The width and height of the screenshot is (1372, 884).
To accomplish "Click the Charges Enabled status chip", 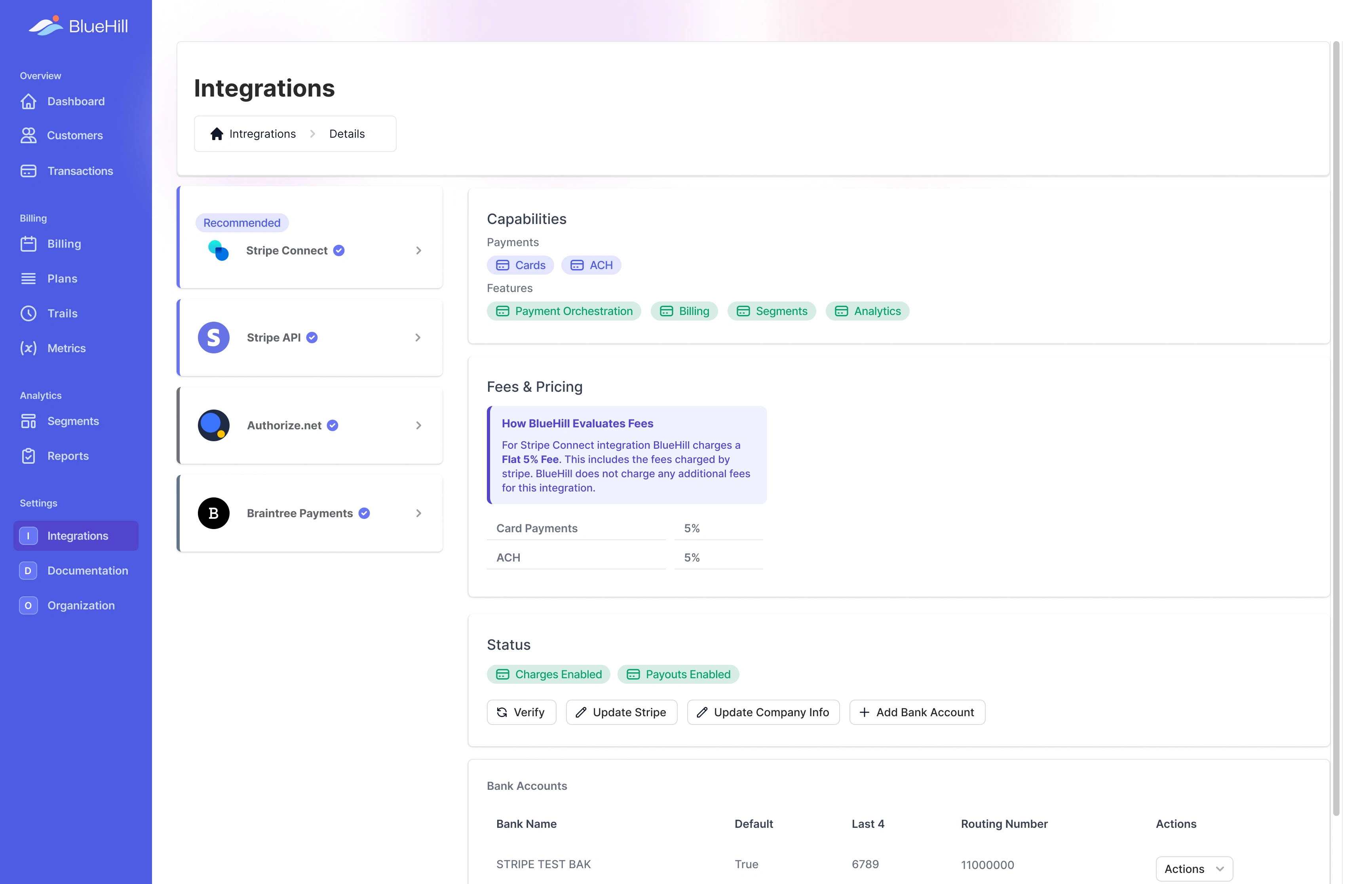I will click(548, 675).
